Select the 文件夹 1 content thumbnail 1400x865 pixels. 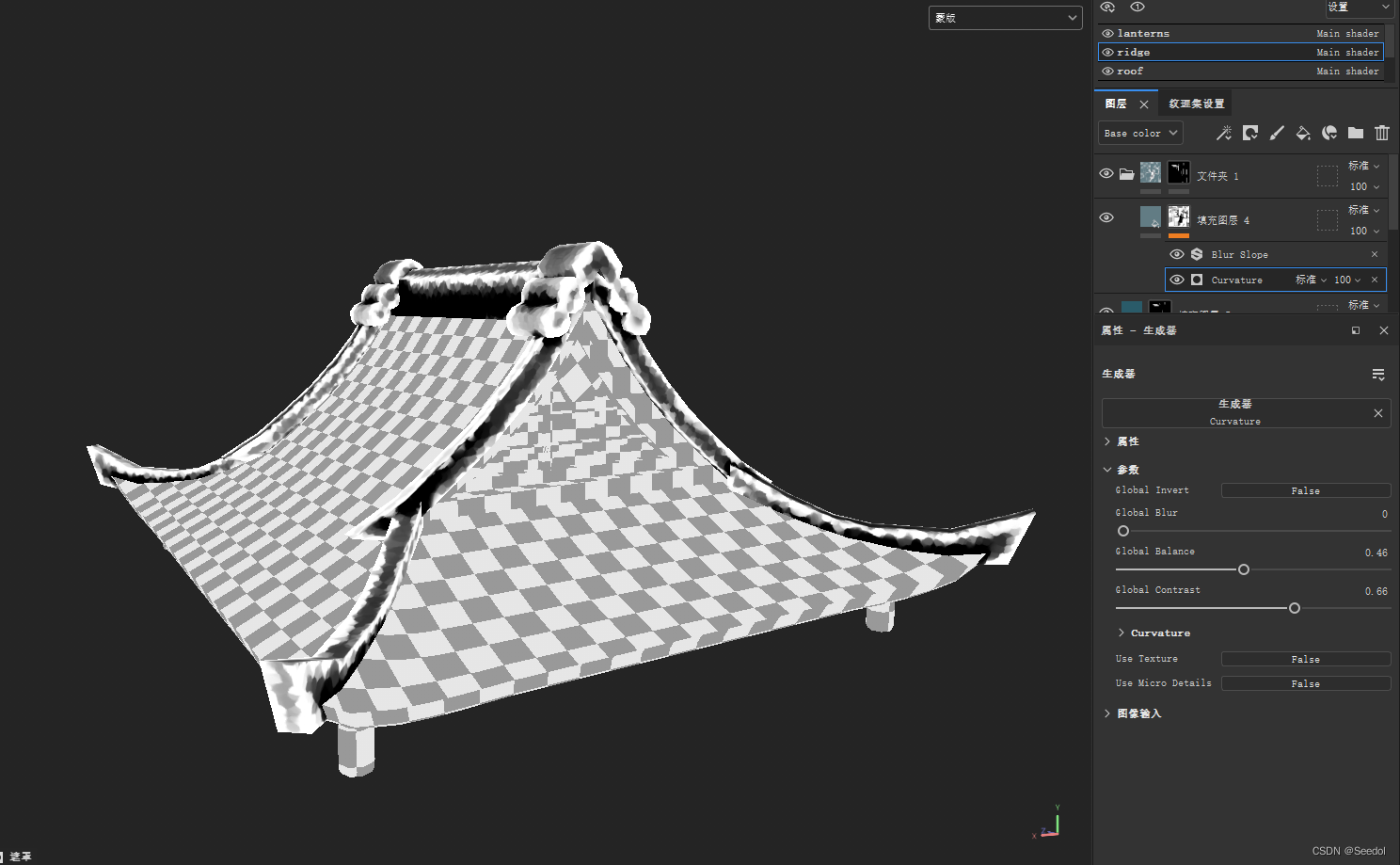(1151, 172)
